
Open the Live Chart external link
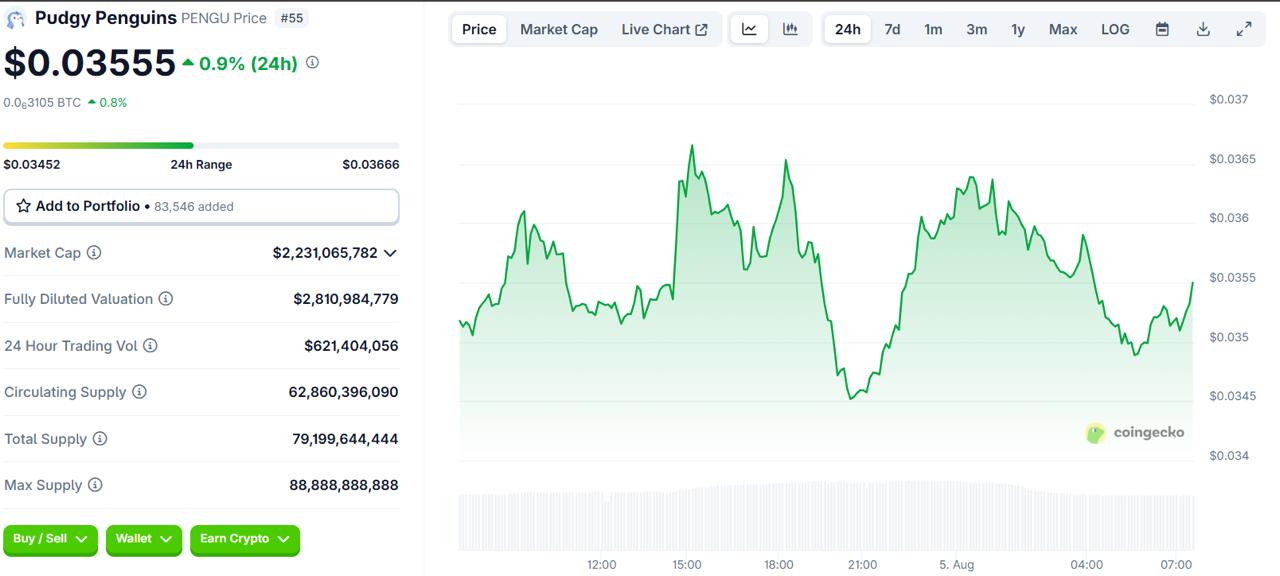pos(664,29)
